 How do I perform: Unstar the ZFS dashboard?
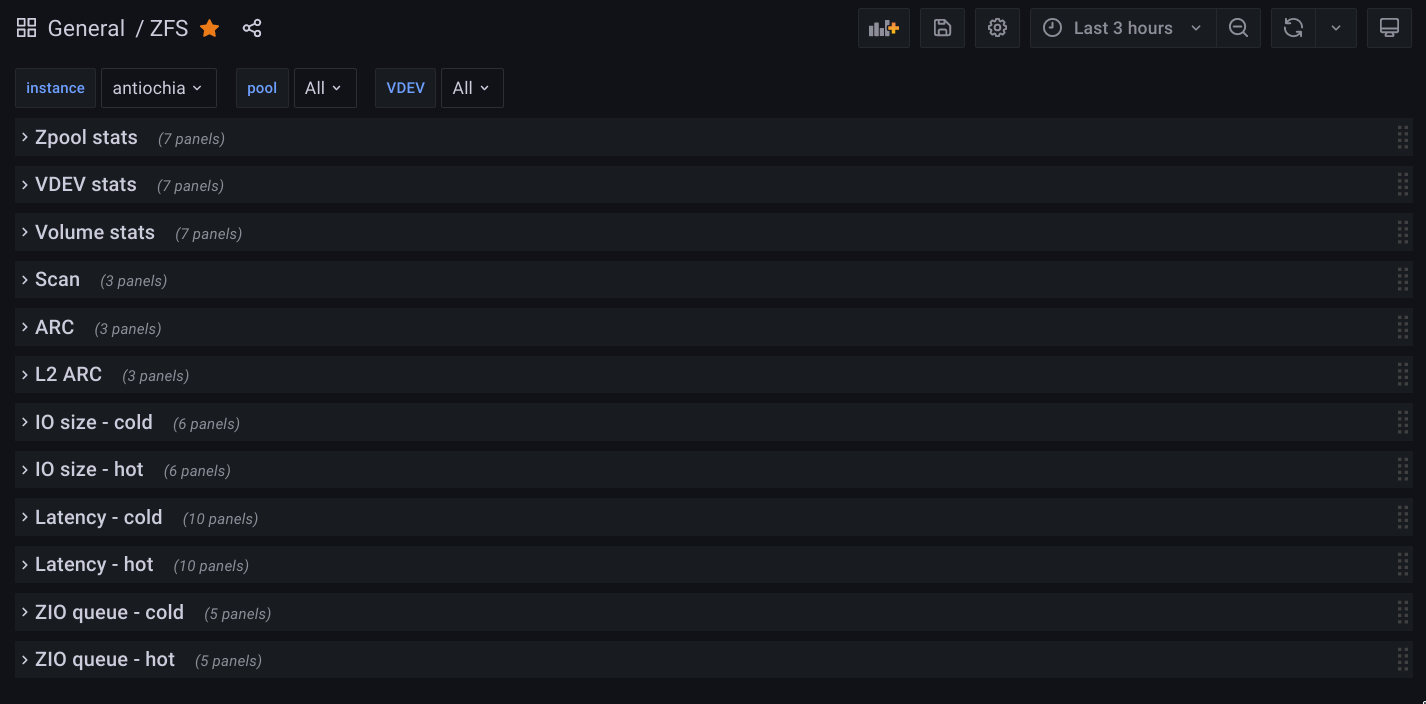point(209,28)
